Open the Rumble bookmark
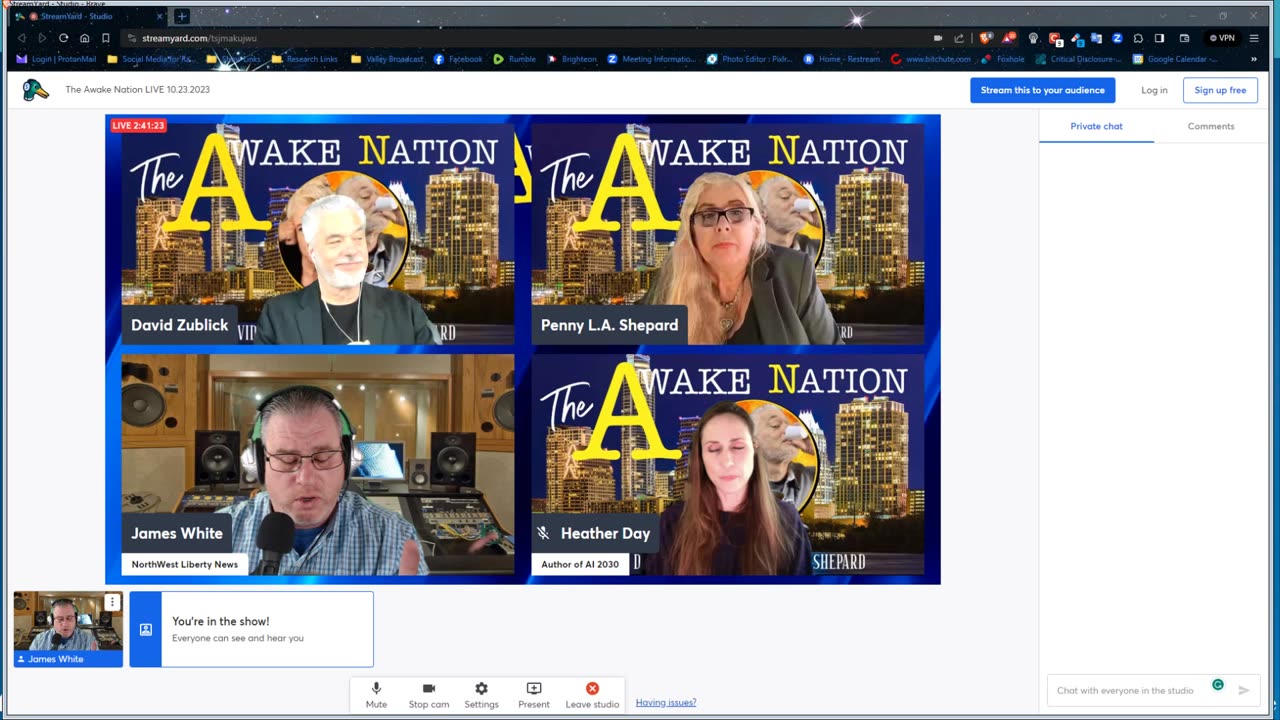The image size is (1280, 720). coord(515,59)
